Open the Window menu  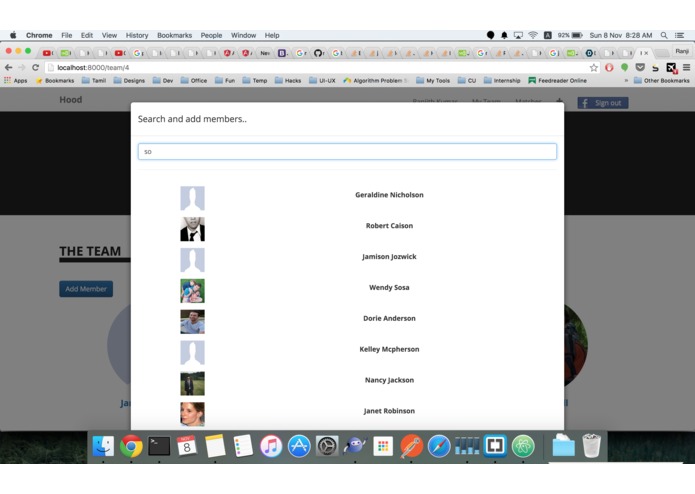(243, 35)
